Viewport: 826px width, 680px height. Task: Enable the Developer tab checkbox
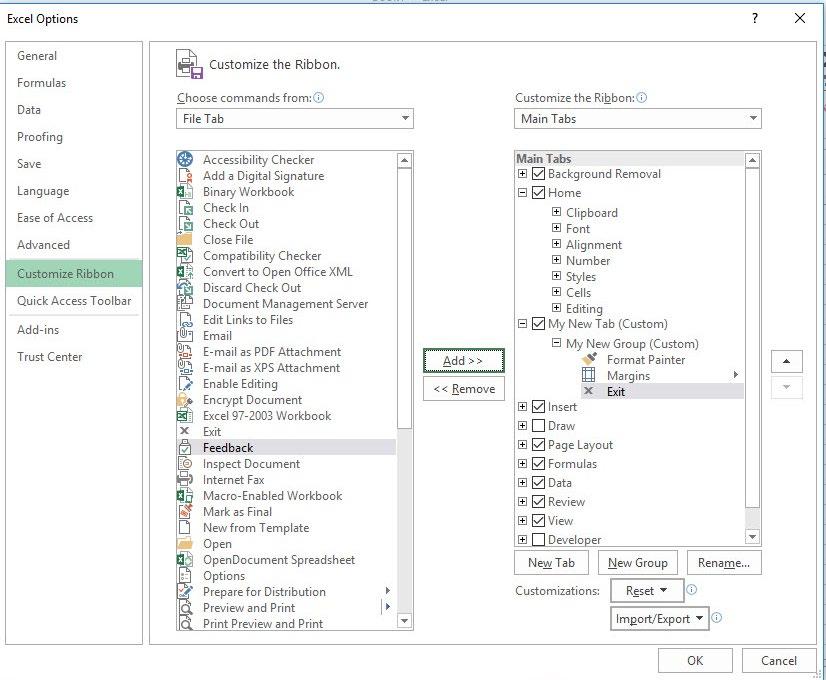pyautogui.click(x=538, y=539)
